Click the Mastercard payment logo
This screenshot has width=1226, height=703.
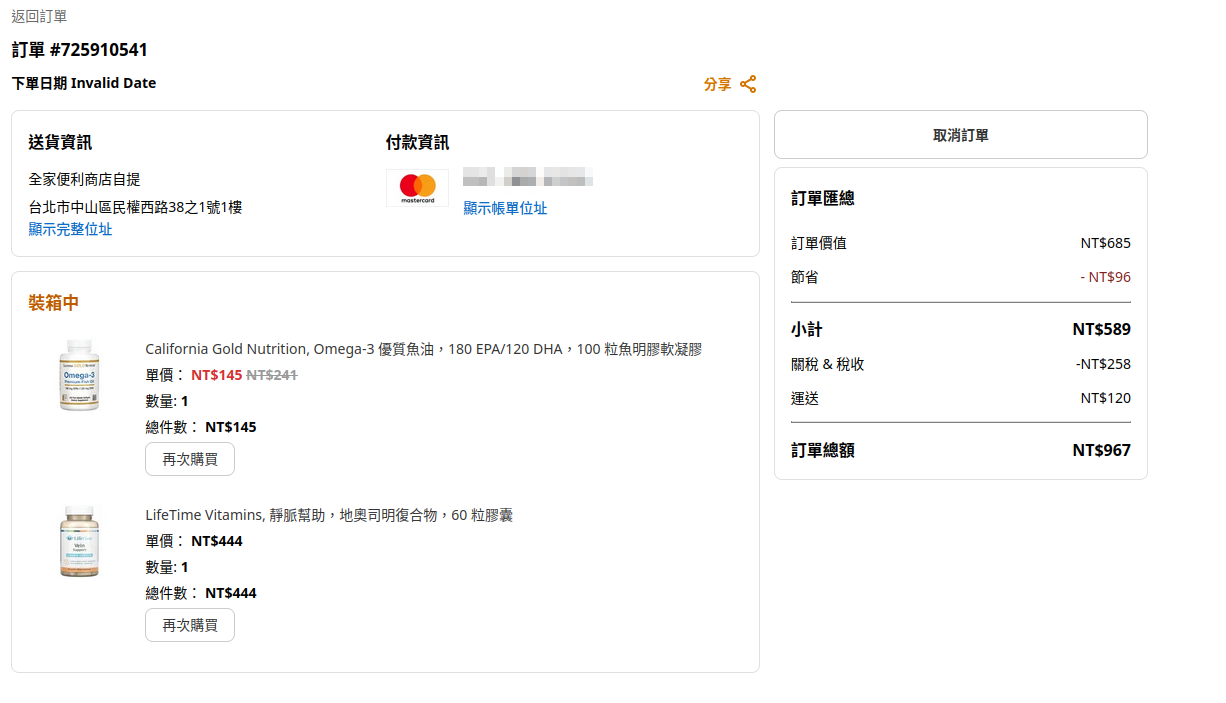417,188
